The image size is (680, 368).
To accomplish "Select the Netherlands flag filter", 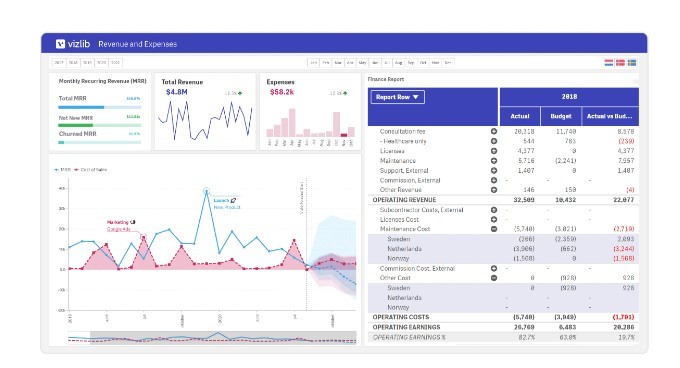I will click(x=609, y=63).
